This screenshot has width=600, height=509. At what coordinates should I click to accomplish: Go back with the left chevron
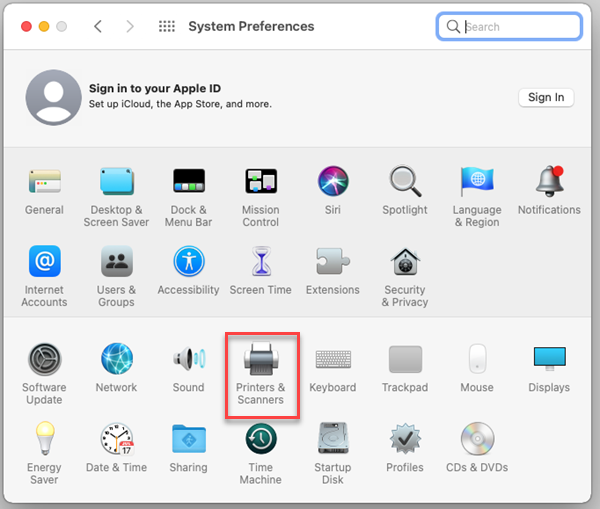coord(98,26)
